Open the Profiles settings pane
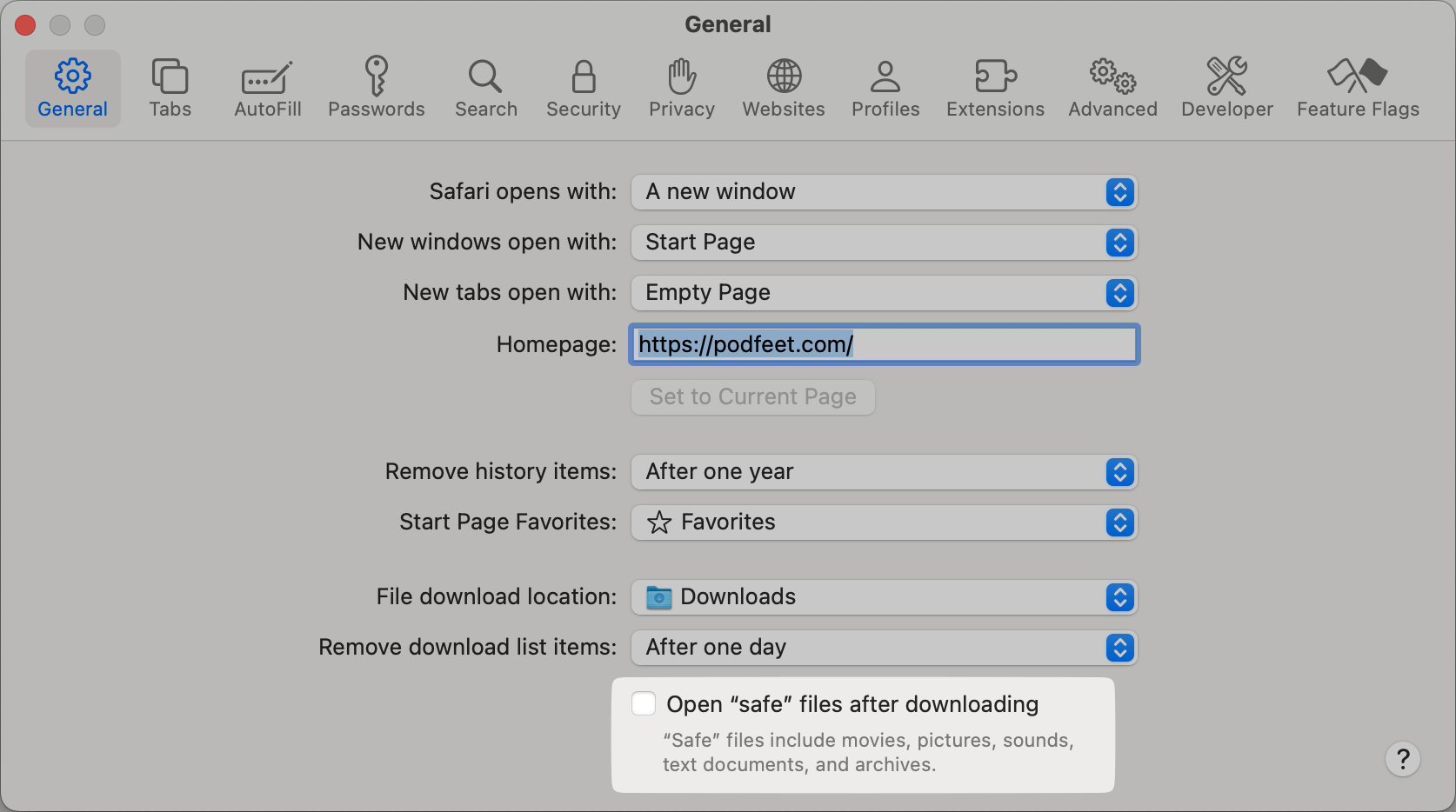1456x812 pixels. click(x=885, y=89)
